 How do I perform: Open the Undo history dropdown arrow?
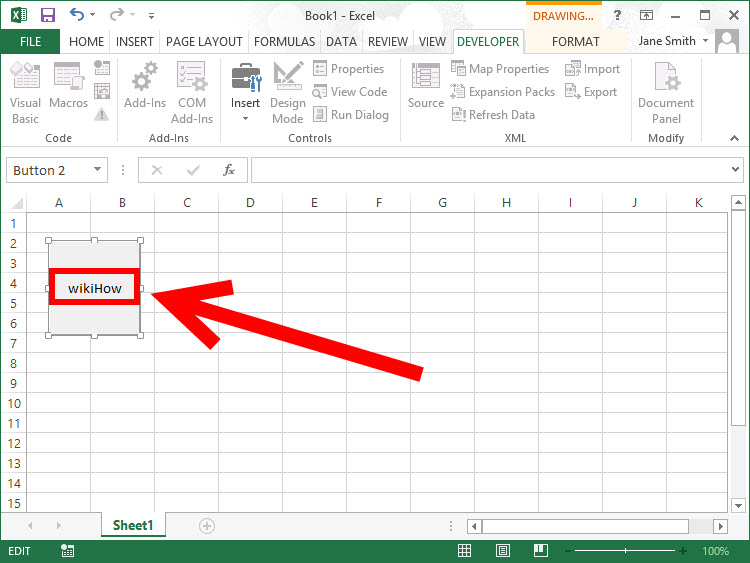tap(93, 15)
